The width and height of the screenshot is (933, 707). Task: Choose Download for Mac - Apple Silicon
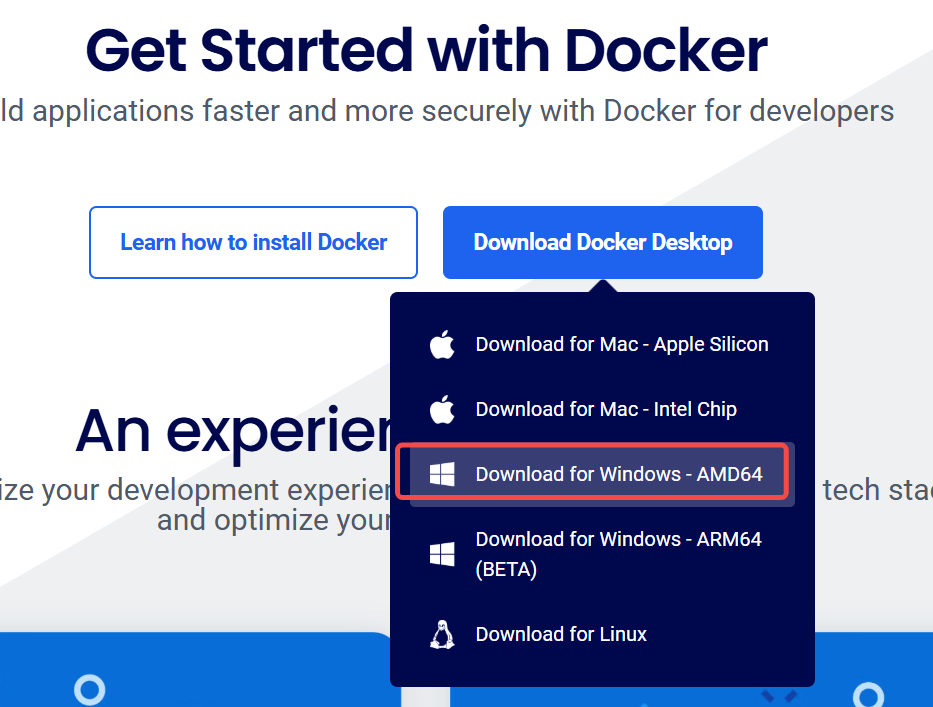coord(602,345)
